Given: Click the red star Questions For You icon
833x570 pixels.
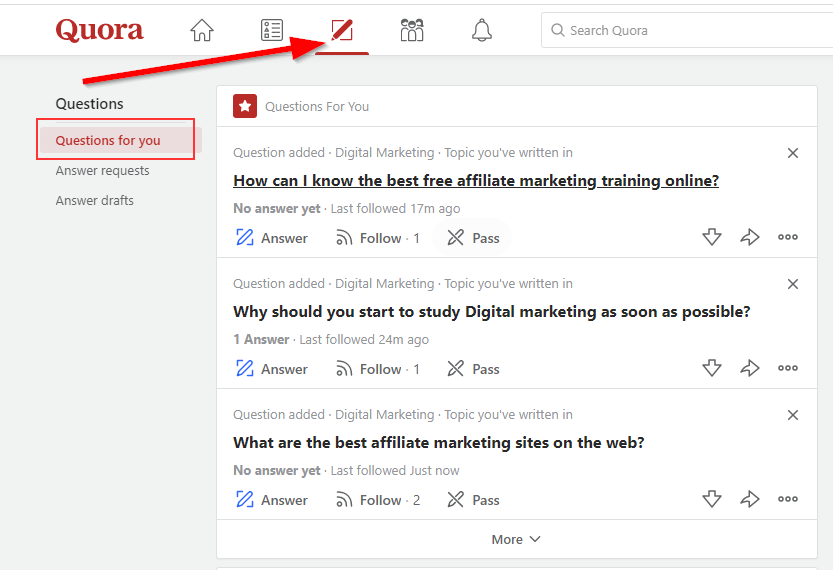Looking at the screenshot, I should click(x=245, y=106).
